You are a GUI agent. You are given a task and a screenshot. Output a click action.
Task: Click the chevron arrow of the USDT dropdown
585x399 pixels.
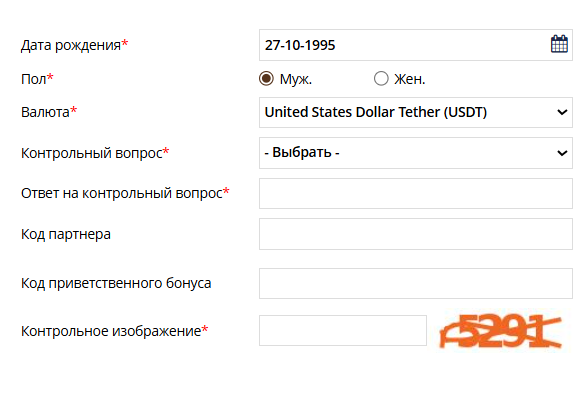click(562, 112)
